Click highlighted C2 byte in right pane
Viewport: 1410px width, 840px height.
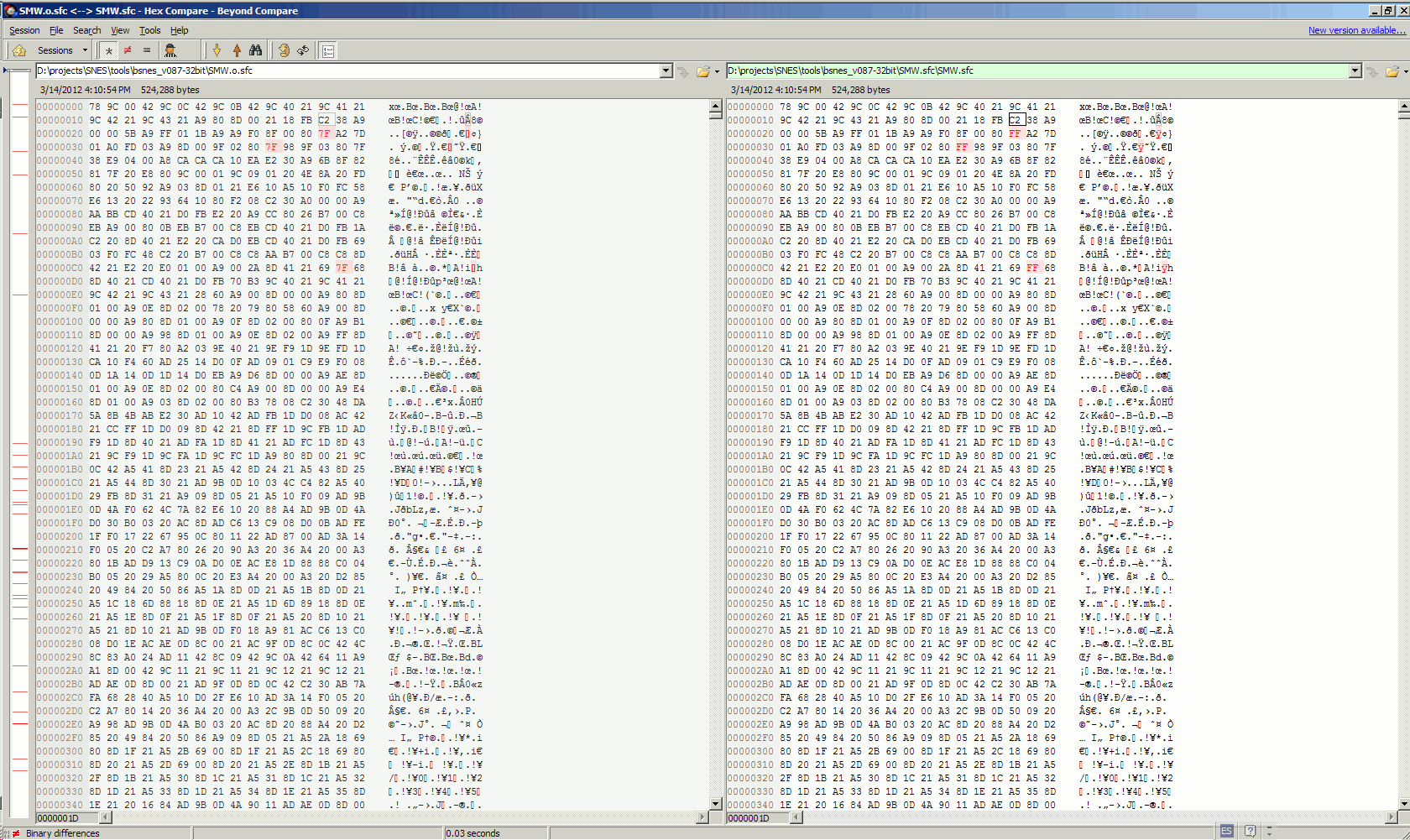[x=1016, y=120]
